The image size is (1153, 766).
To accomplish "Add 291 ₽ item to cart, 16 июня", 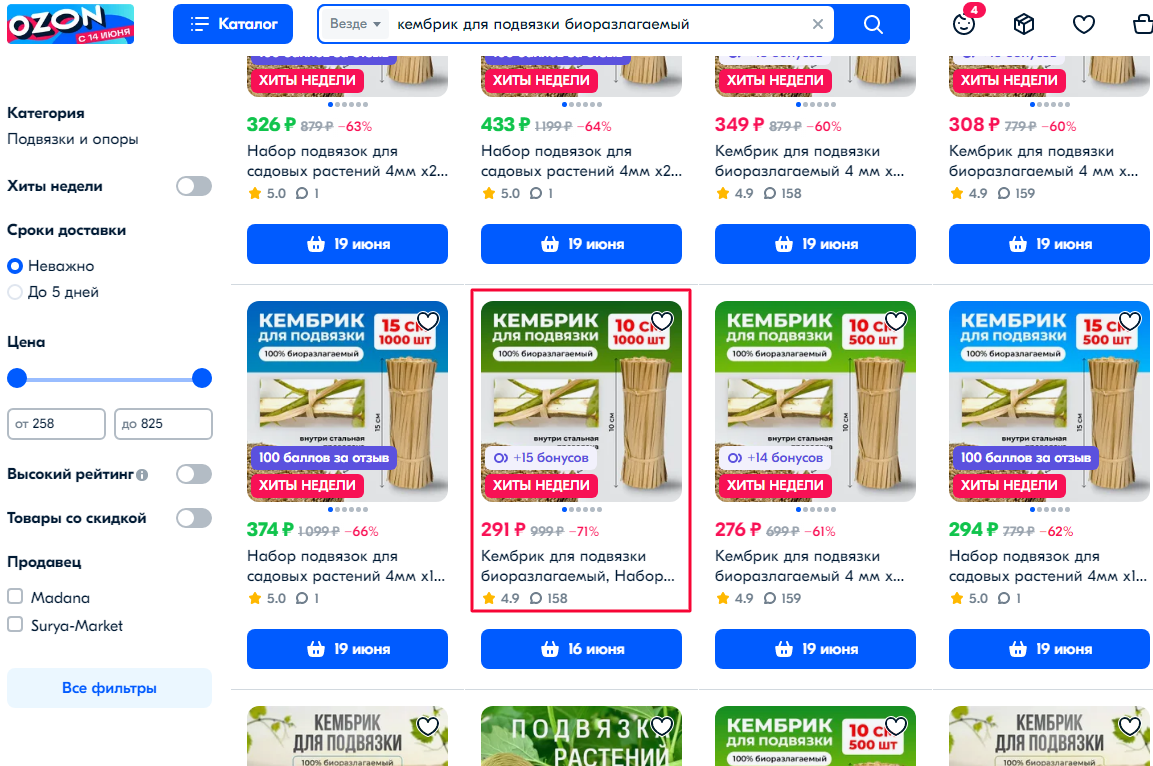I will click(x=581, y=649).
